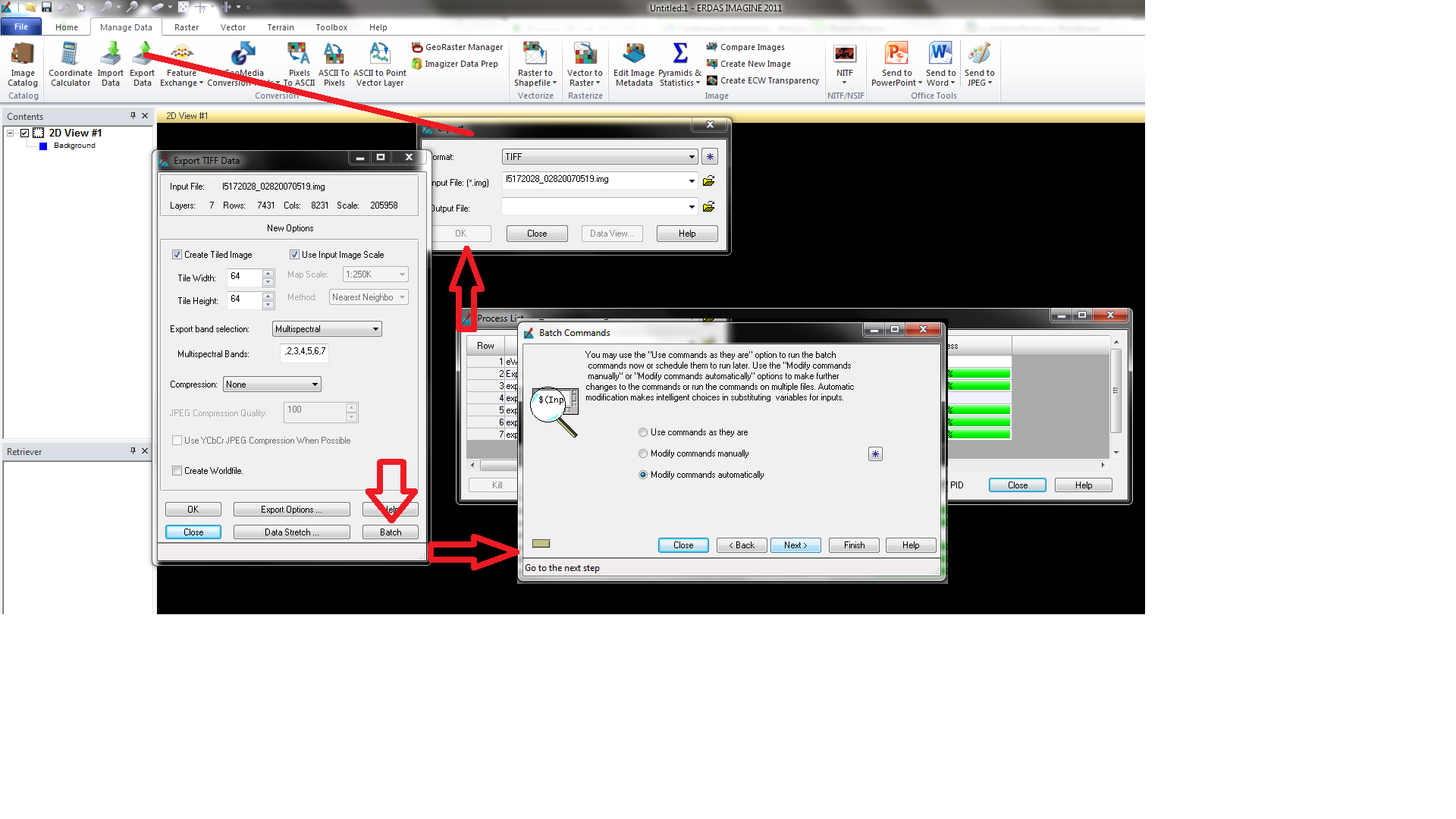The width and height of the screenshot is (1456, 819).
Task: Click Export Options in Export TIFF Data
Action: 291,509
